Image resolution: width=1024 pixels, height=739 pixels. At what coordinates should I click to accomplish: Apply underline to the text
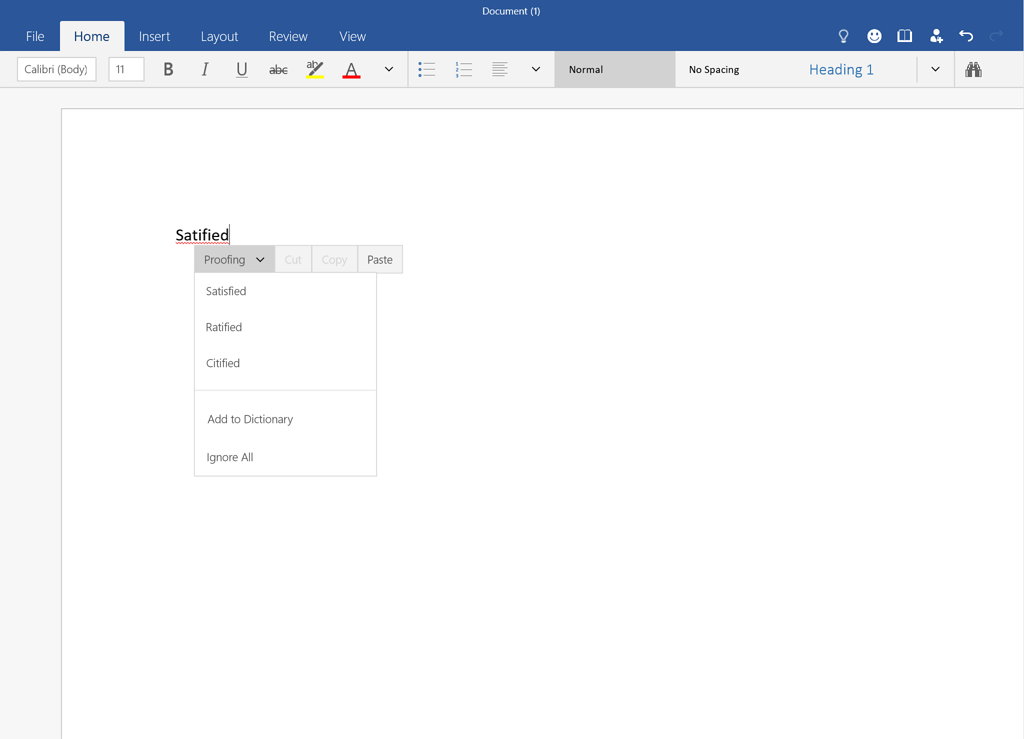click(241, 69)
